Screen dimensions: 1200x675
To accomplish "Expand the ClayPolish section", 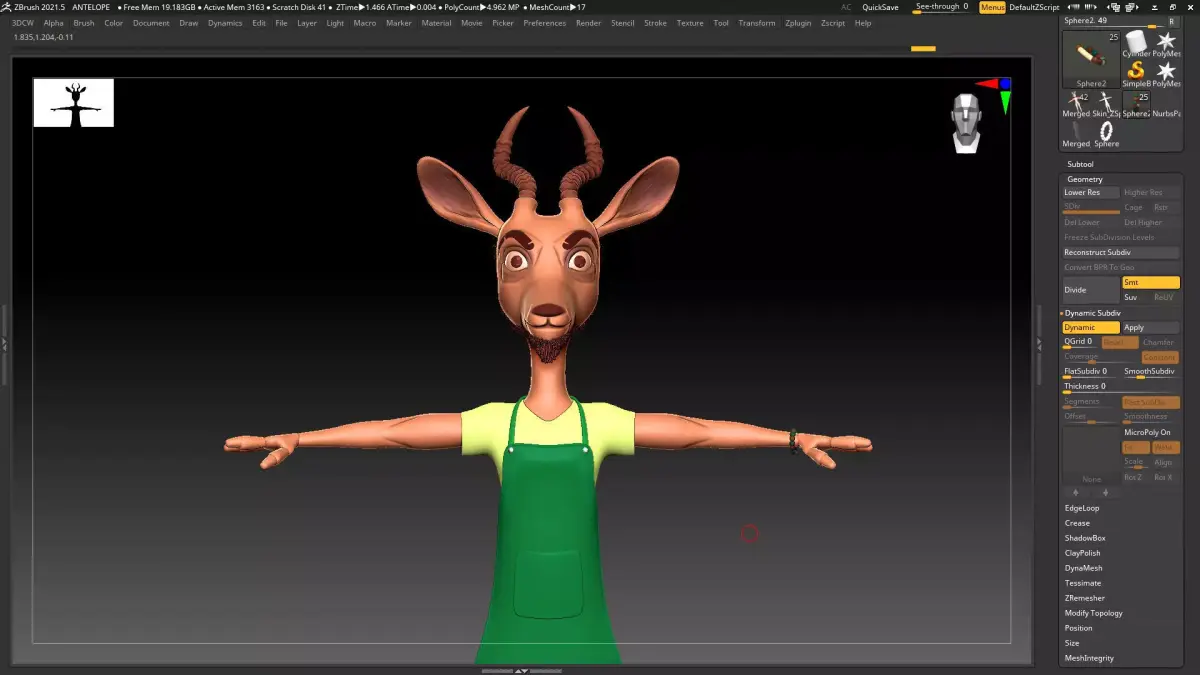I will point(1083,553).
